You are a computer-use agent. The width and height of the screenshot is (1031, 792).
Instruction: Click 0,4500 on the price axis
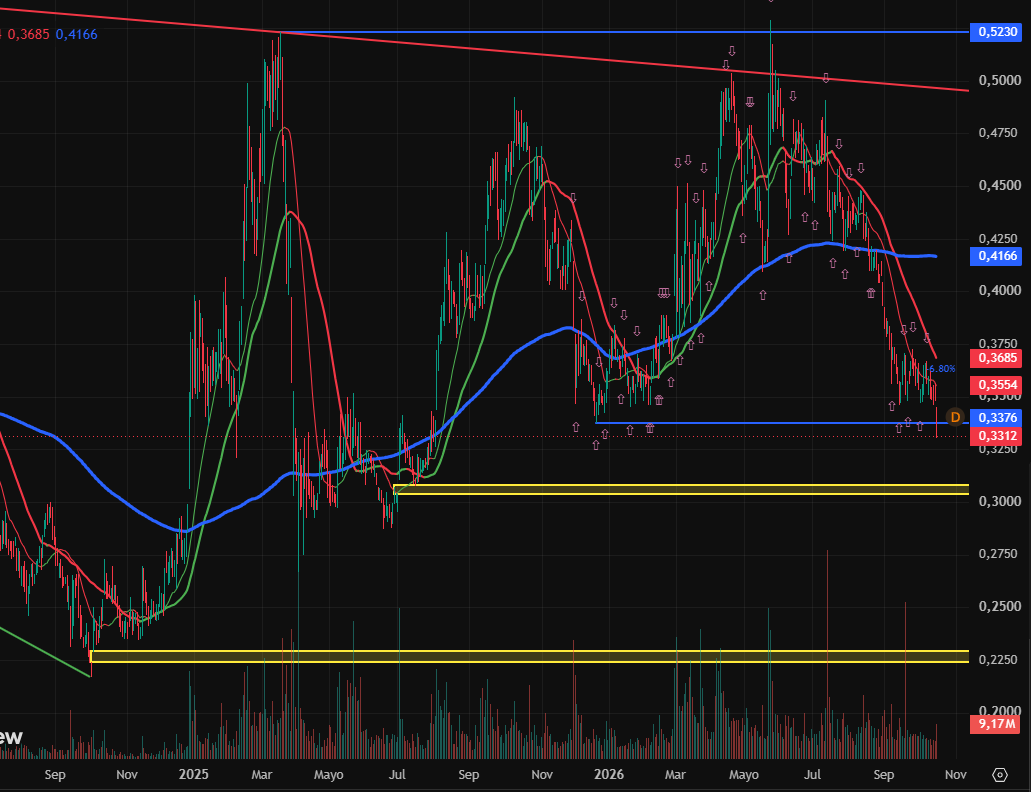point(999,185)
